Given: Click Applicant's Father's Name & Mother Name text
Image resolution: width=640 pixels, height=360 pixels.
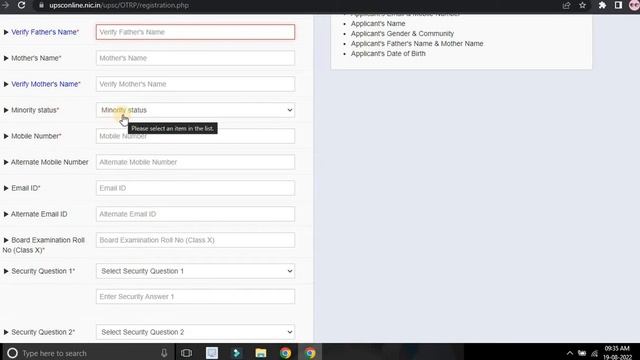Looking at the screenshot, I should tap(417, 44).
